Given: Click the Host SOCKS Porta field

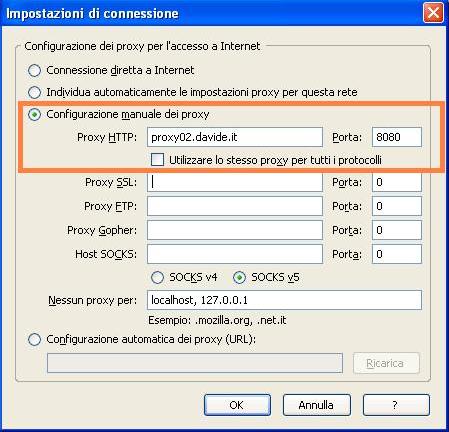Looking at the screenshot, I should (397, 254).
